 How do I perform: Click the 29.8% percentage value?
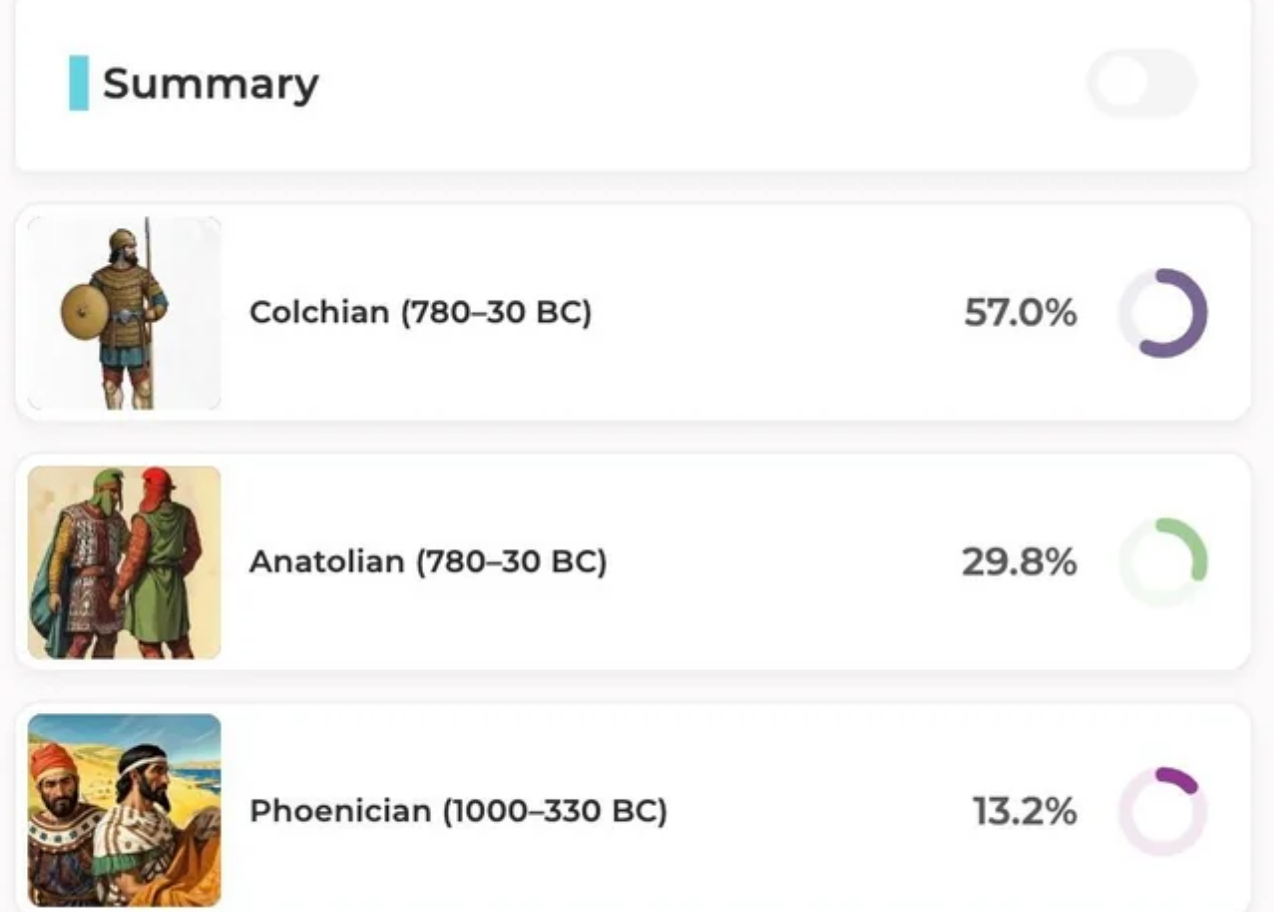(x=1020, y=562)
